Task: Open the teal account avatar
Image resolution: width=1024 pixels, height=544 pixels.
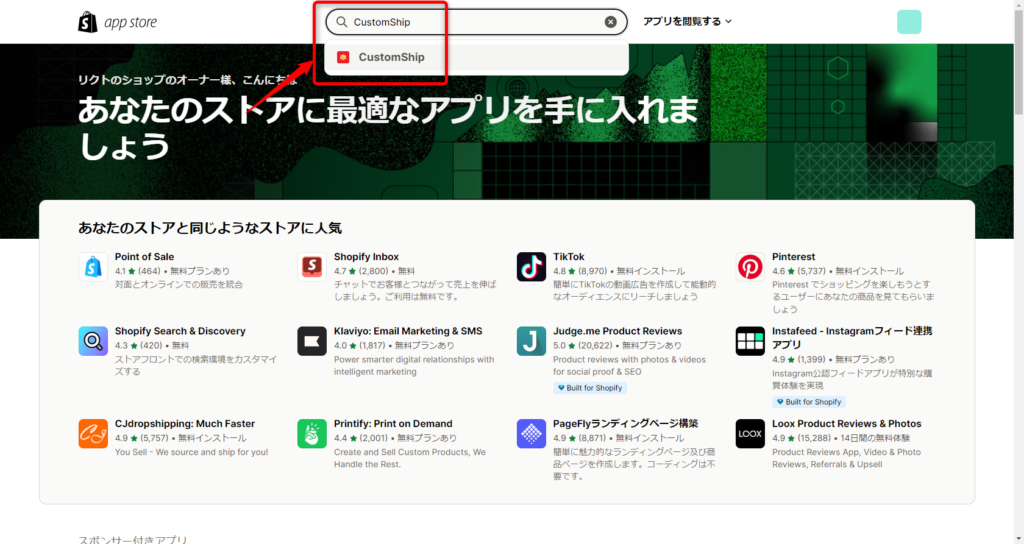Action: click(909, 22)
